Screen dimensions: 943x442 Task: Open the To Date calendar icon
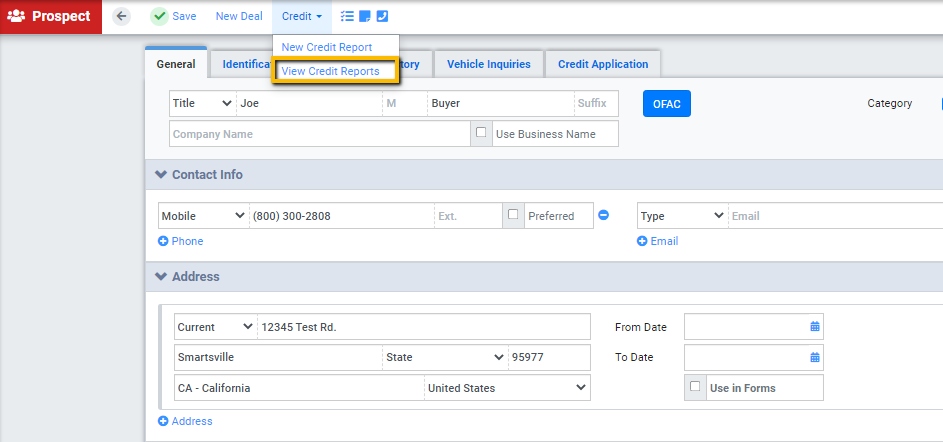coord(815,357)
